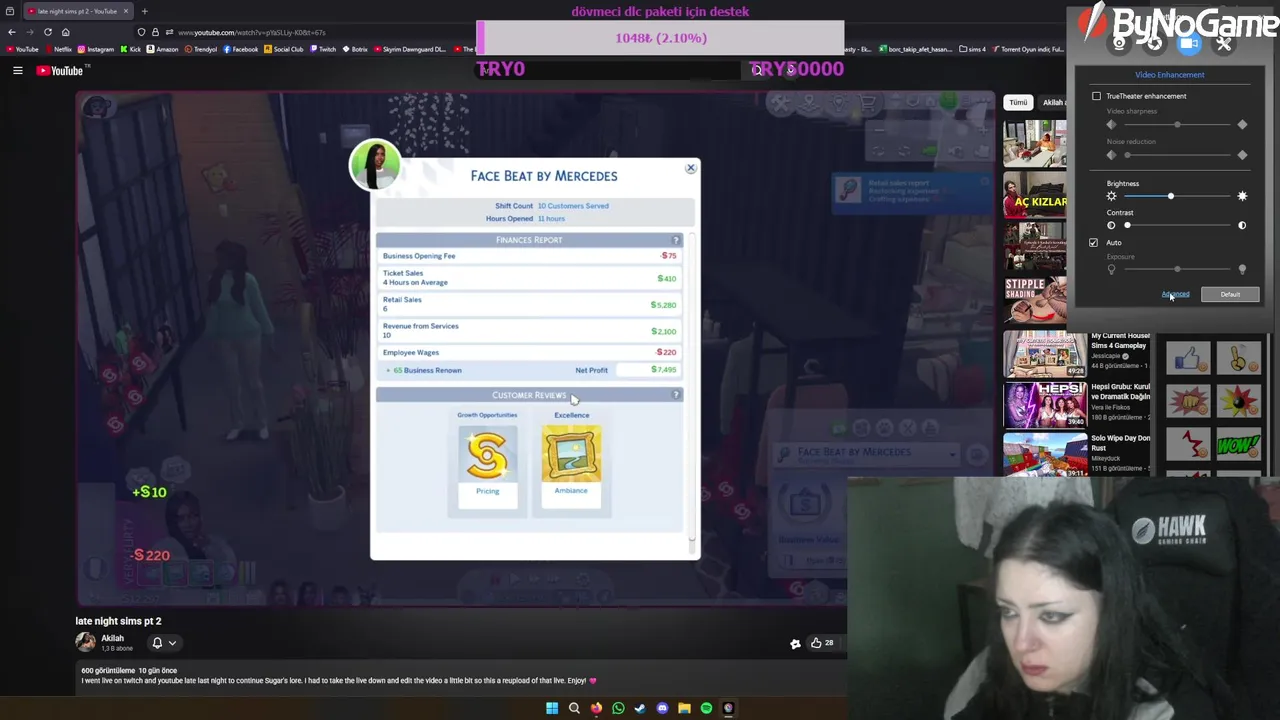1280x720 pixels.
Task: Open tab list dropdown left of the tab
Action: coord(10,11)
